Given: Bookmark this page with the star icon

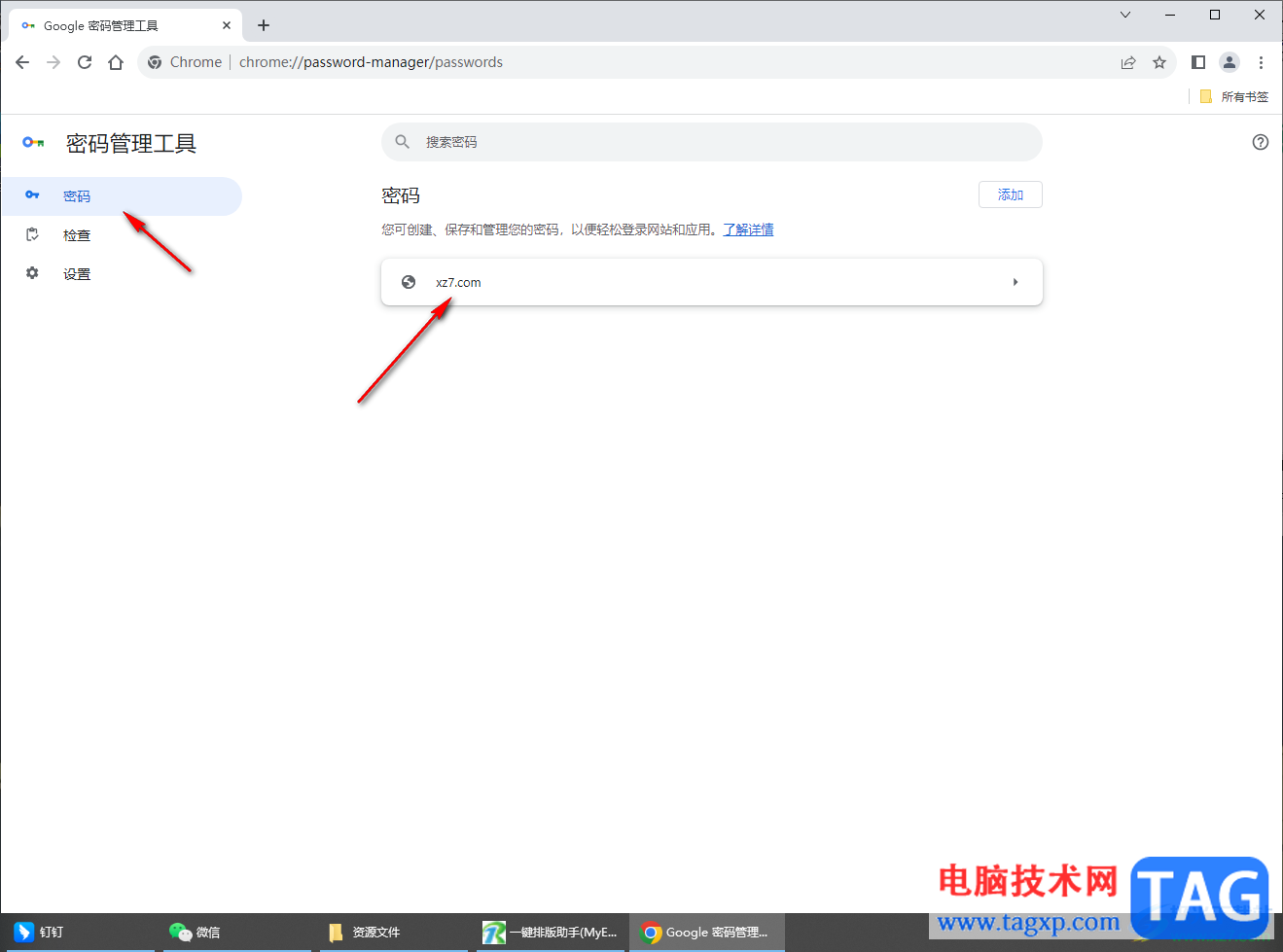Looking at the screenshot, I should pos(1159,62).
